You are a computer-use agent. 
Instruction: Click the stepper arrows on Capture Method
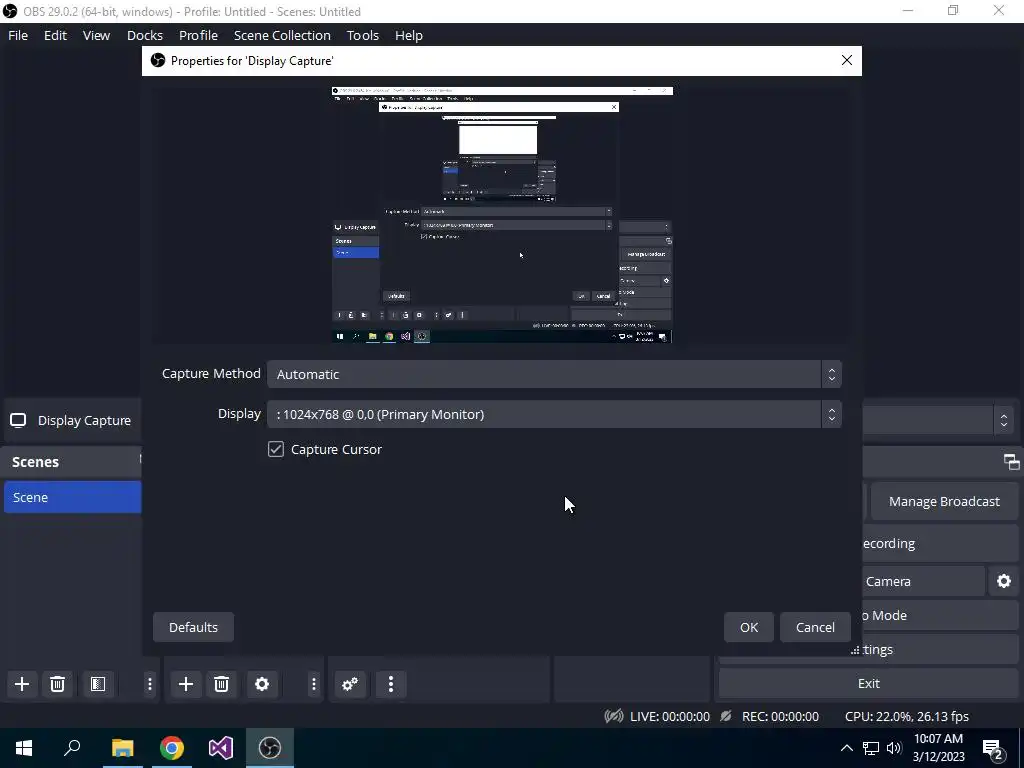click(x=831, y=374)
